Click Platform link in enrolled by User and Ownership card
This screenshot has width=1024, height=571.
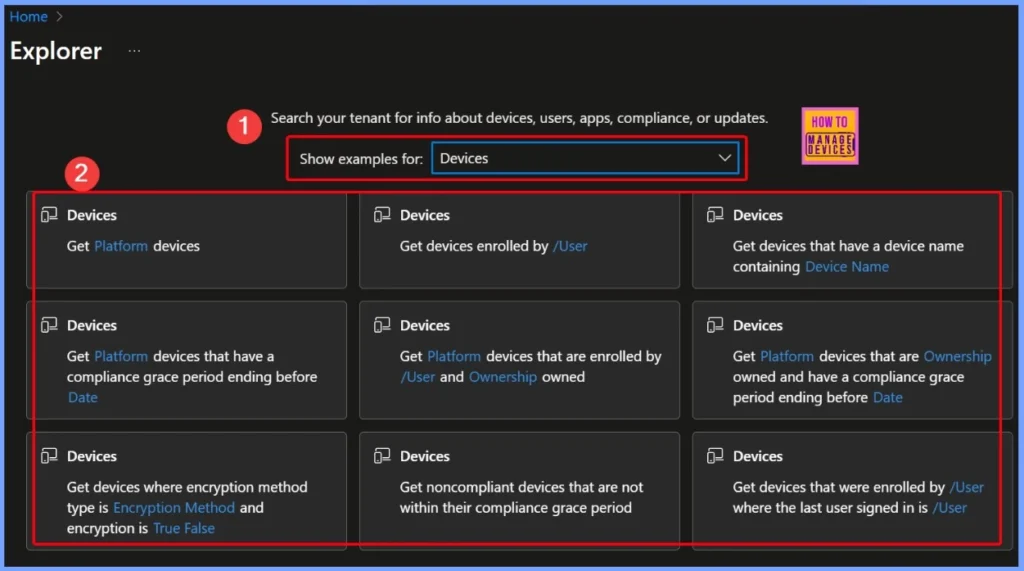pyautogui.click(x=454, y=357)
